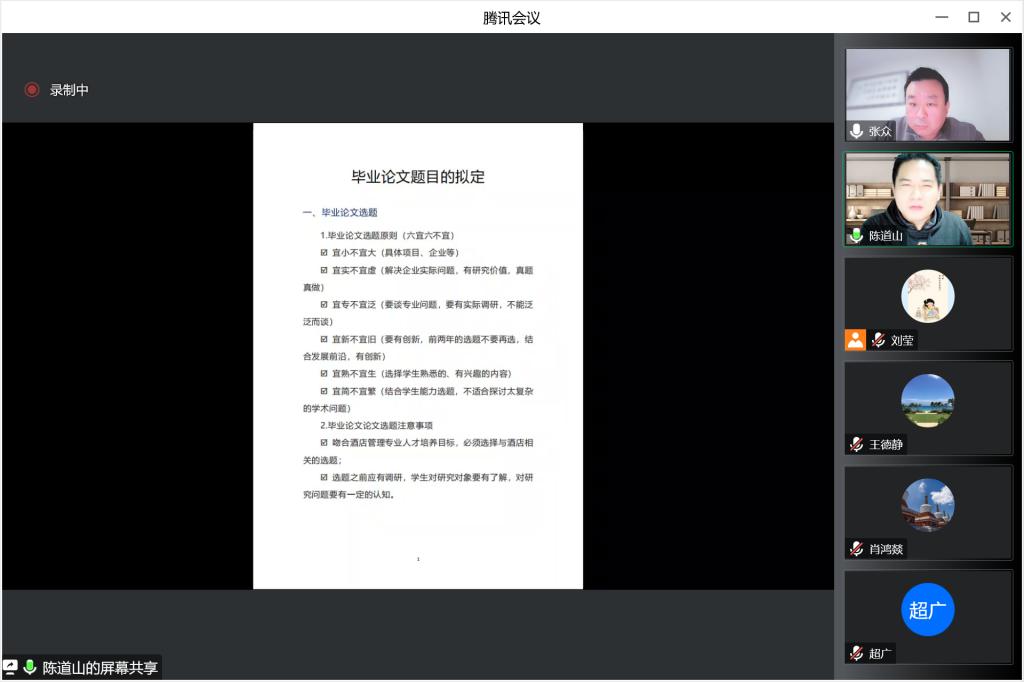
Task: Select 陈道山's highlighted video thumbnail
Action: tap(927, 199)
